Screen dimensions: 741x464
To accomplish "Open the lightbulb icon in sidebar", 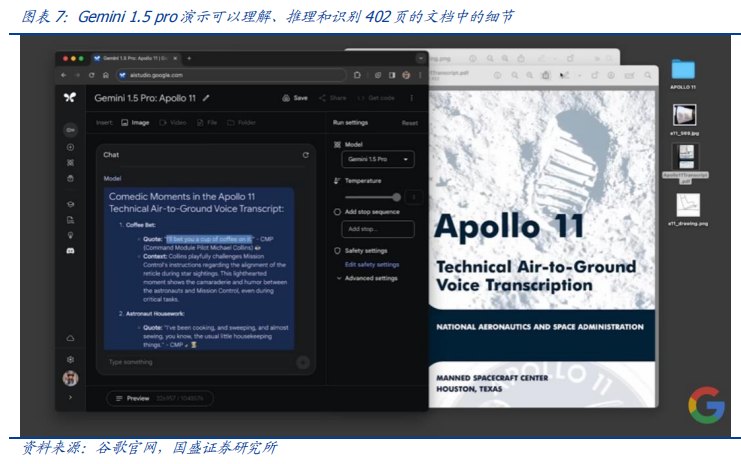I will click(70, 235).
